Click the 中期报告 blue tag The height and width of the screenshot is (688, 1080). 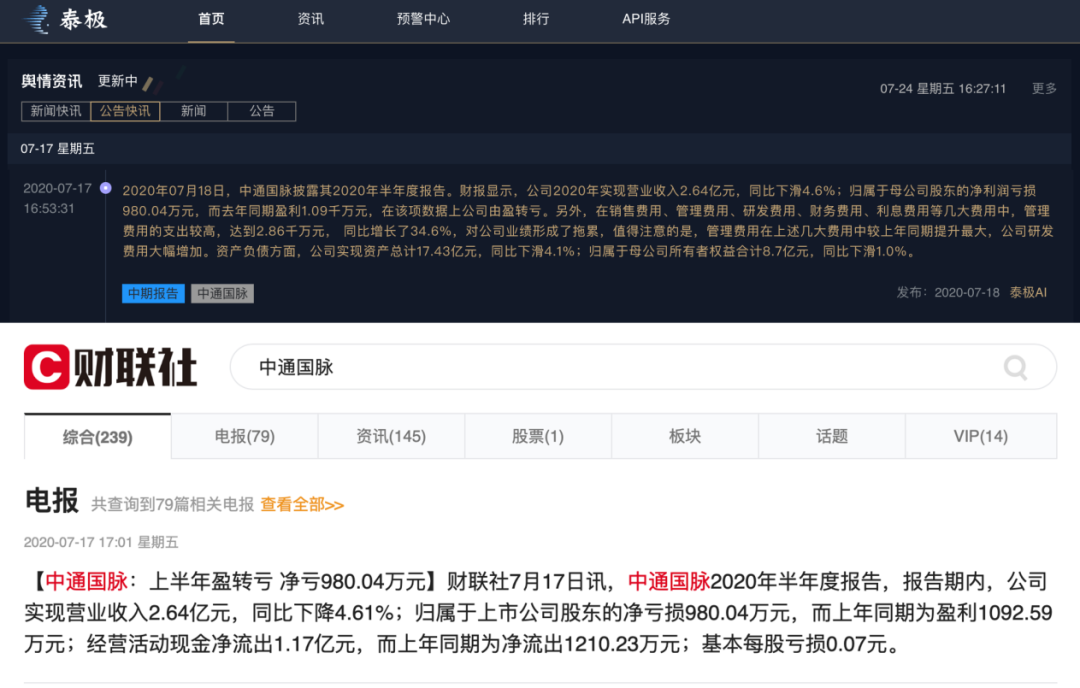(153, 293)
